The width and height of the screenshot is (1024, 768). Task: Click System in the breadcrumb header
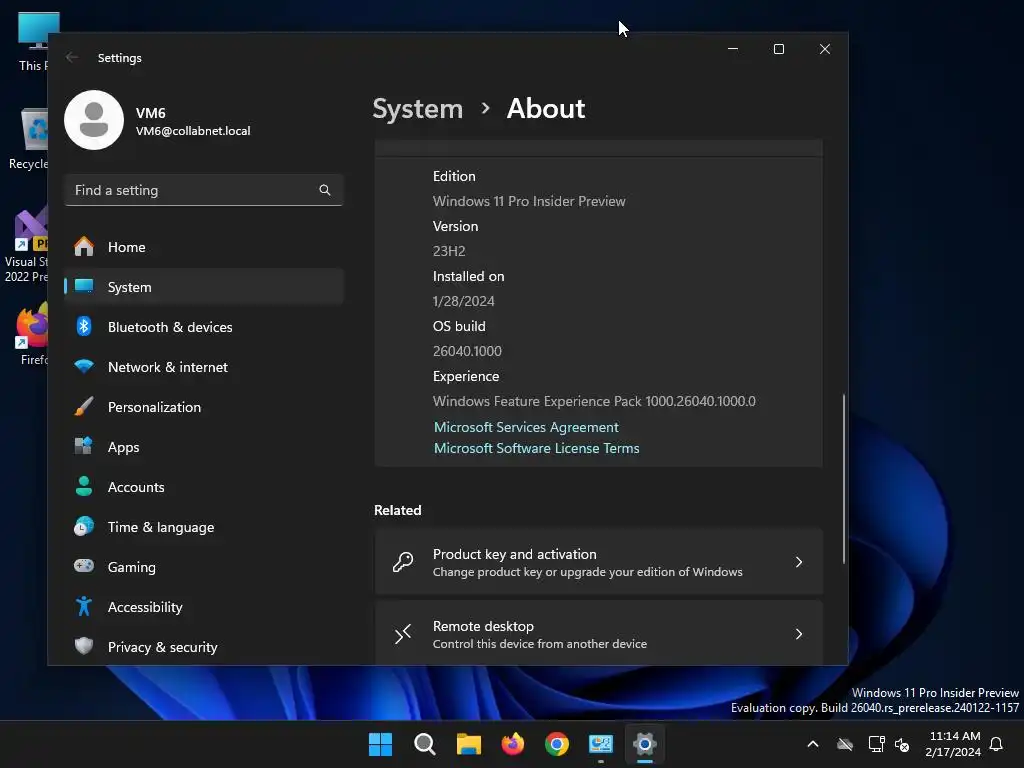(417, 109)
